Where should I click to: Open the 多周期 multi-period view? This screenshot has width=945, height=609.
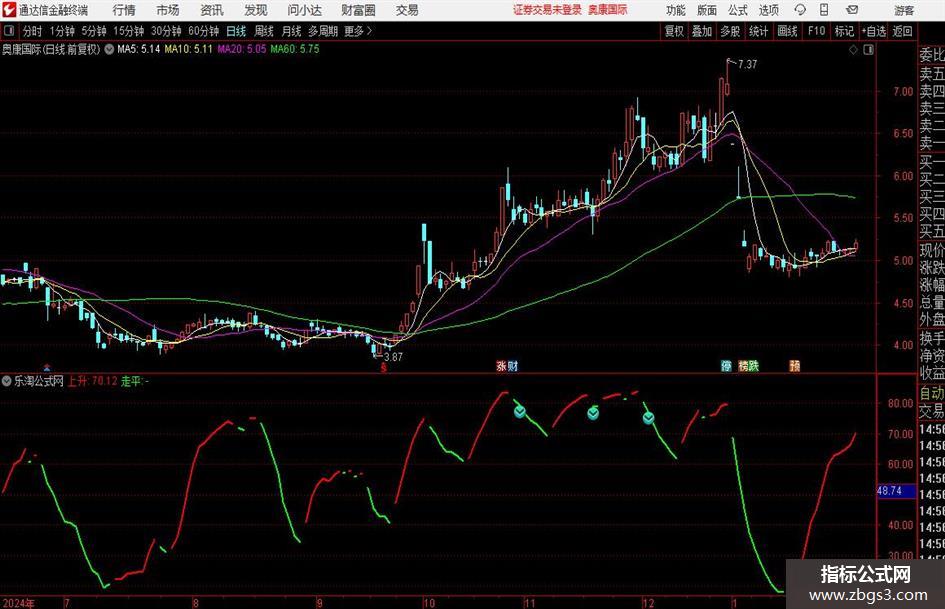click(x=323, y=31)
